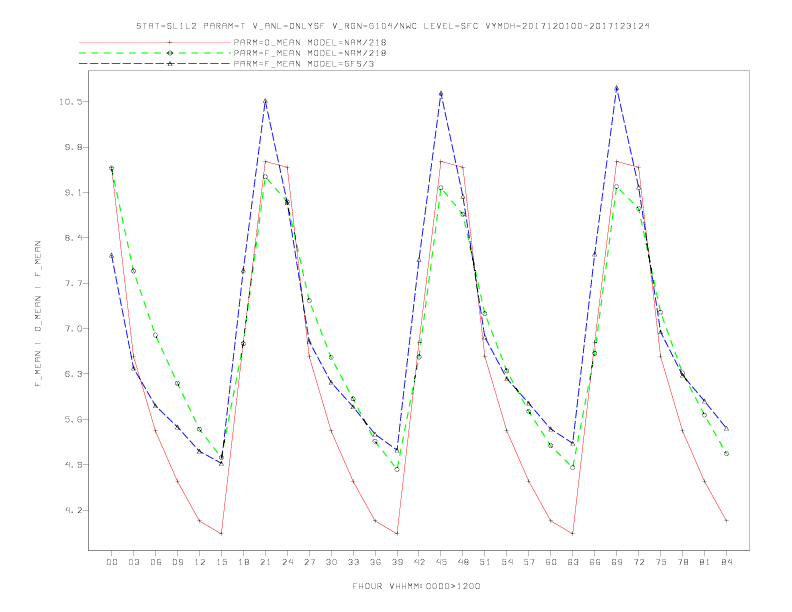
Task: Click x-axis tick label 75
Action: pyautogui.click(x=661, y=562)
